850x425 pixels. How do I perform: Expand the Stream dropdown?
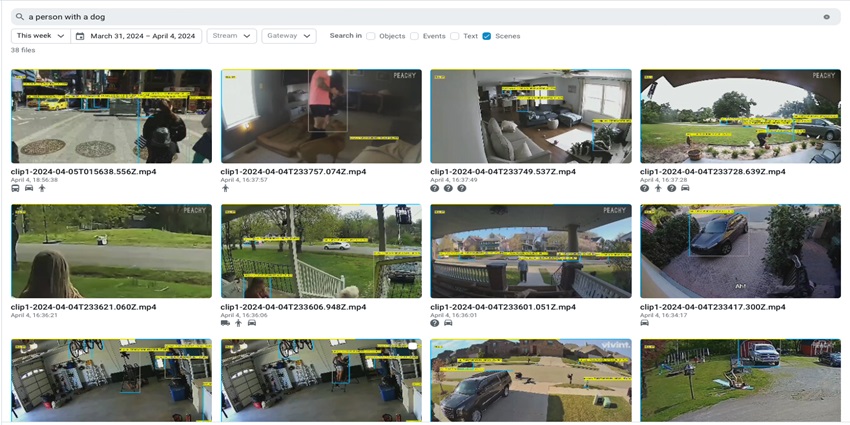coord(231,36)
